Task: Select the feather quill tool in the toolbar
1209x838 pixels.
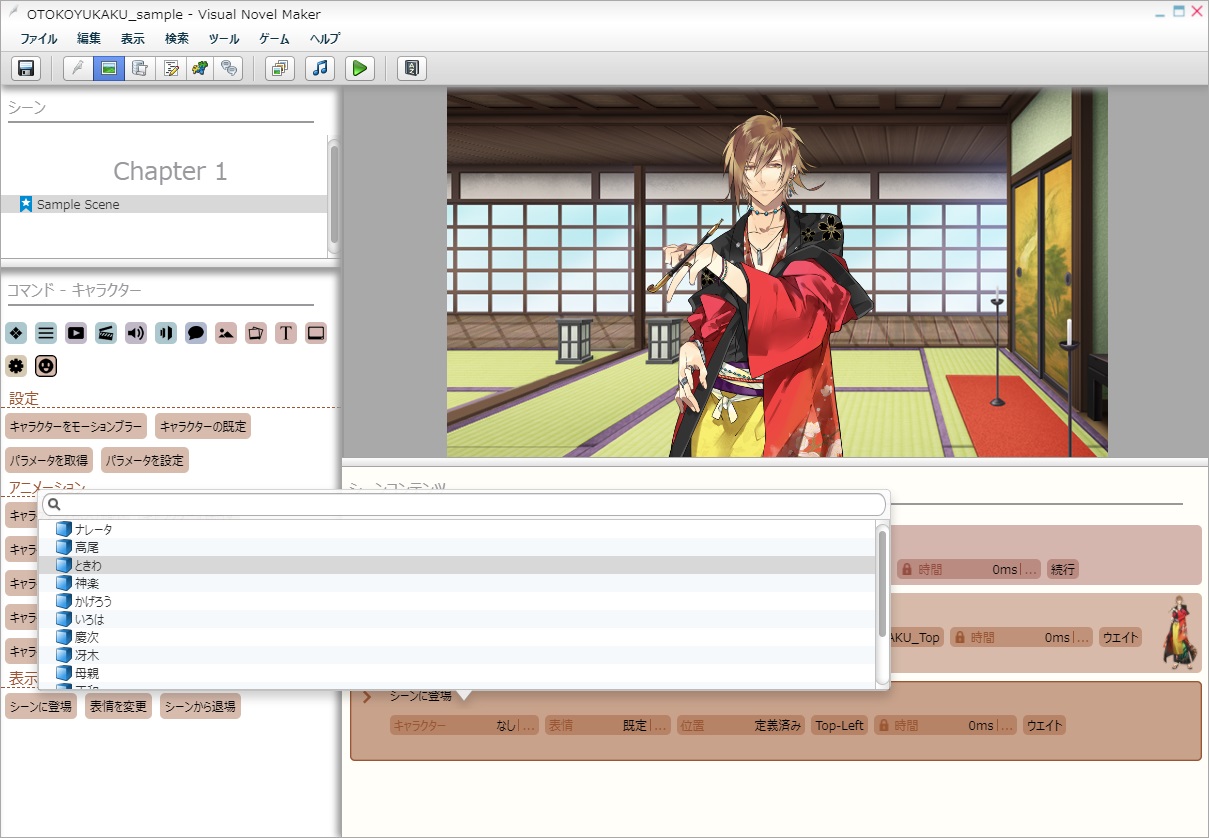Action: (x=78, y=68)
